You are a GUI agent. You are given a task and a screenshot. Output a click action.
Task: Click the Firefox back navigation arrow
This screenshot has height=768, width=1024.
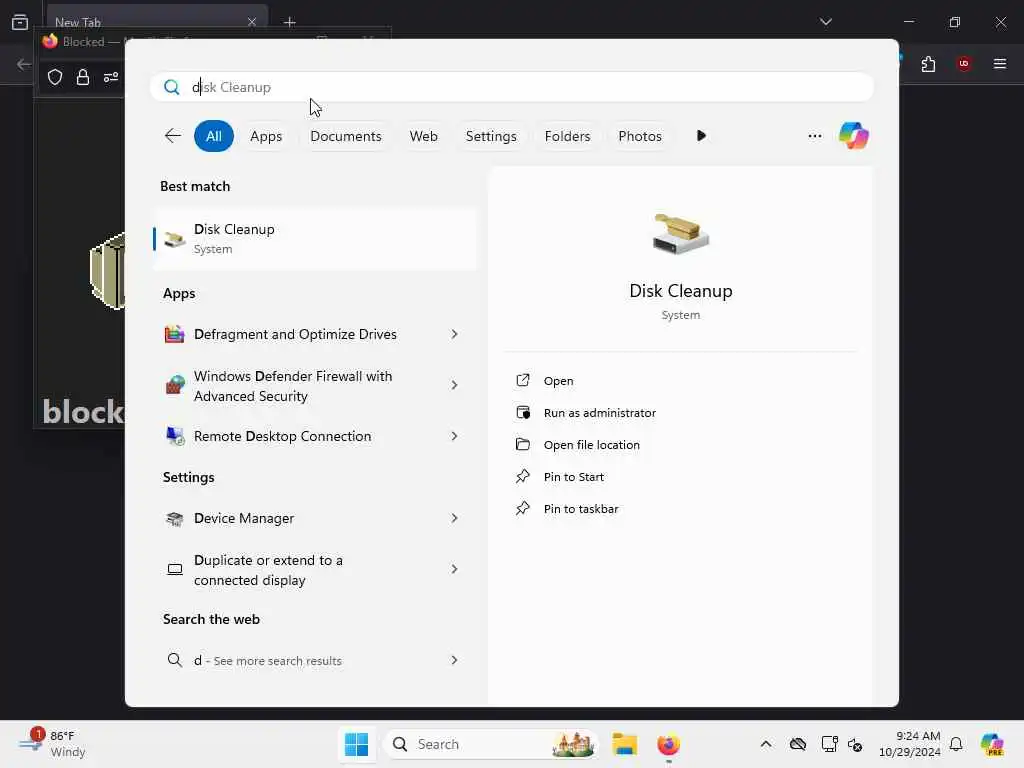[x=24, y=64]
